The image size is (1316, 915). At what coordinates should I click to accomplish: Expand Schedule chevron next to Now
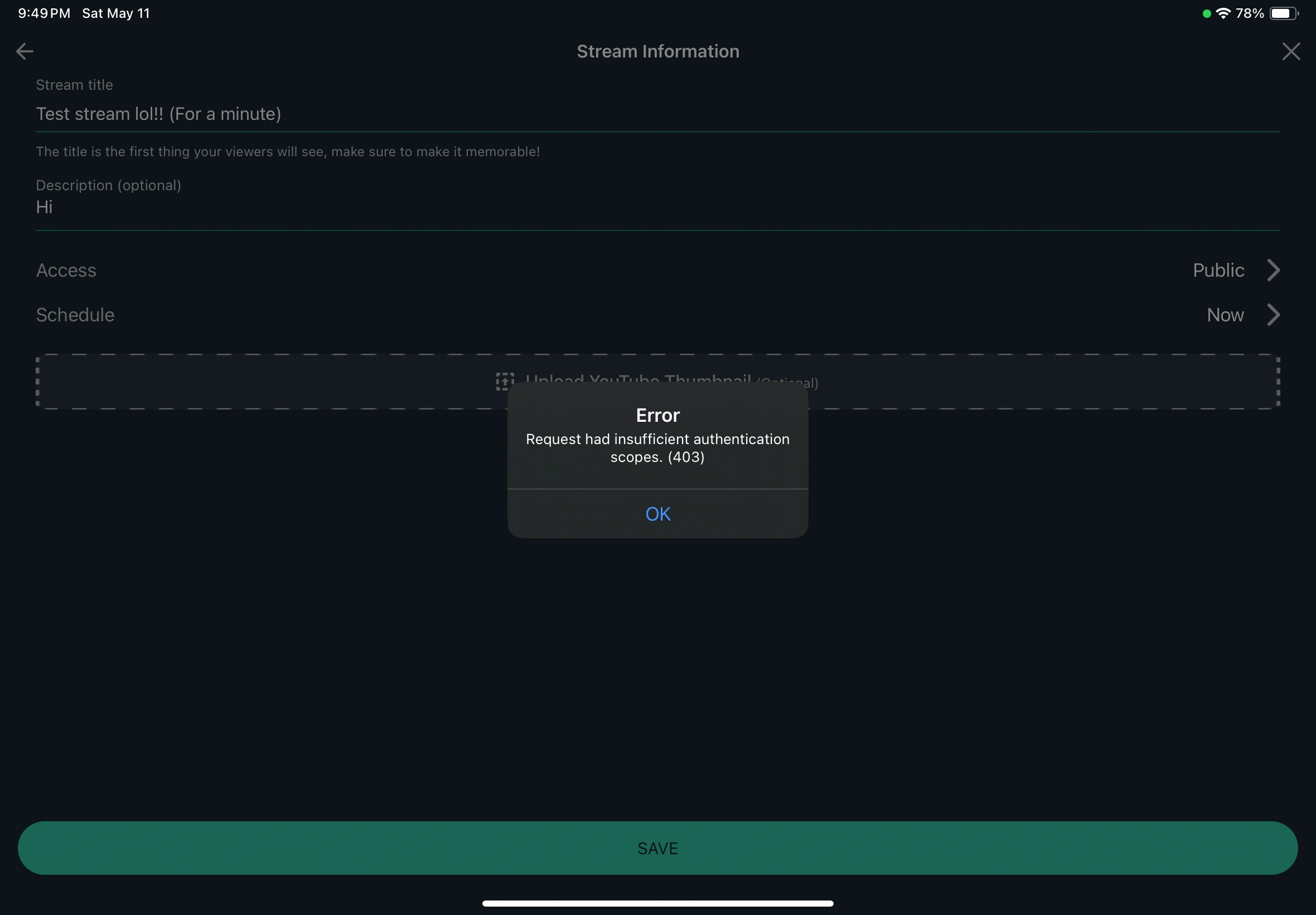coord(1273,315)
